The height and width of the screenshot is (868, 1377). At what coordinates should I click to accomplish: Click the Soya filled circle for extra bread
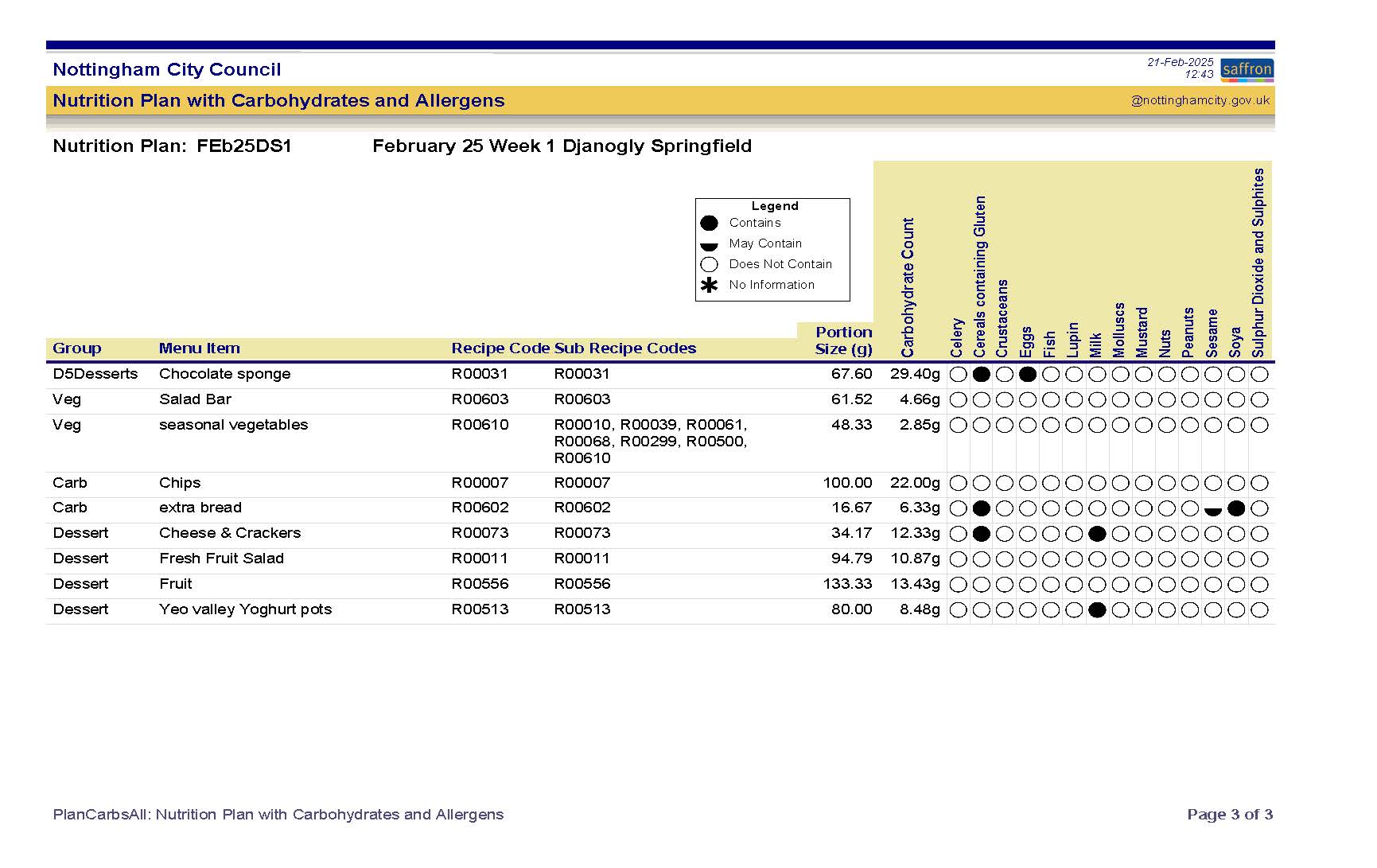pyautogui.click(x=1235, y=508)
